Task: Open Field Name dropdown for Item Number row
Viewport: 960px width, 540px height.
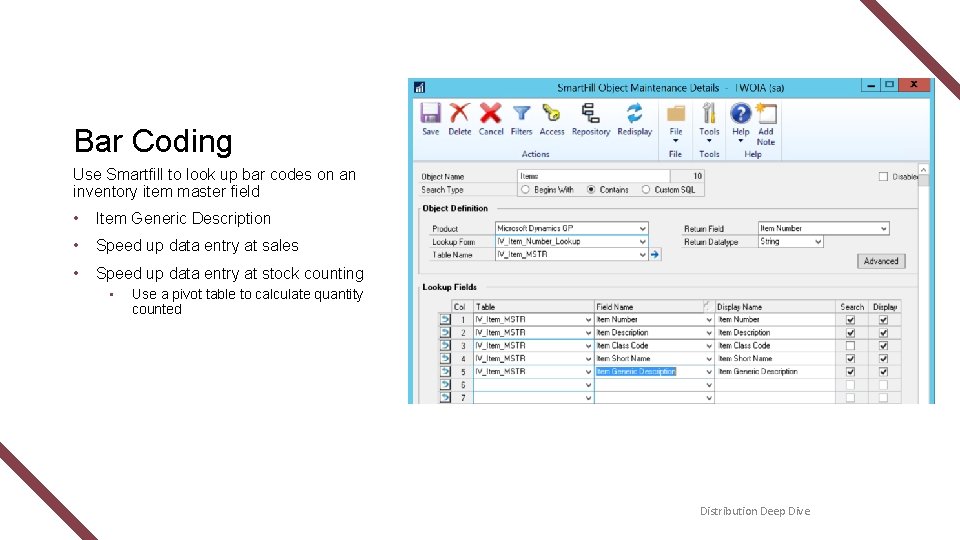Action: 709,320
